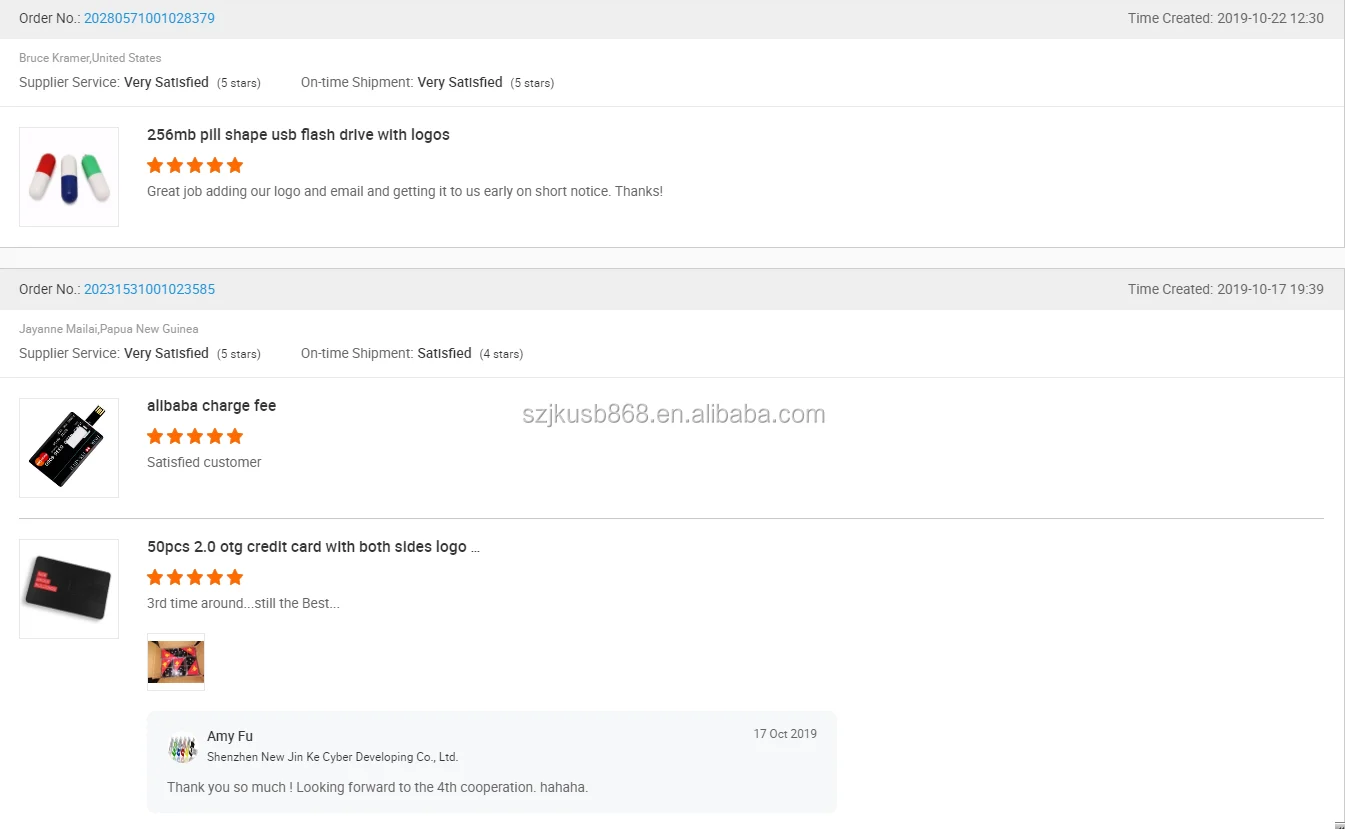Click reviewer name Jayanne Mailai
The image size is (1345, 829).
(58, 329)
